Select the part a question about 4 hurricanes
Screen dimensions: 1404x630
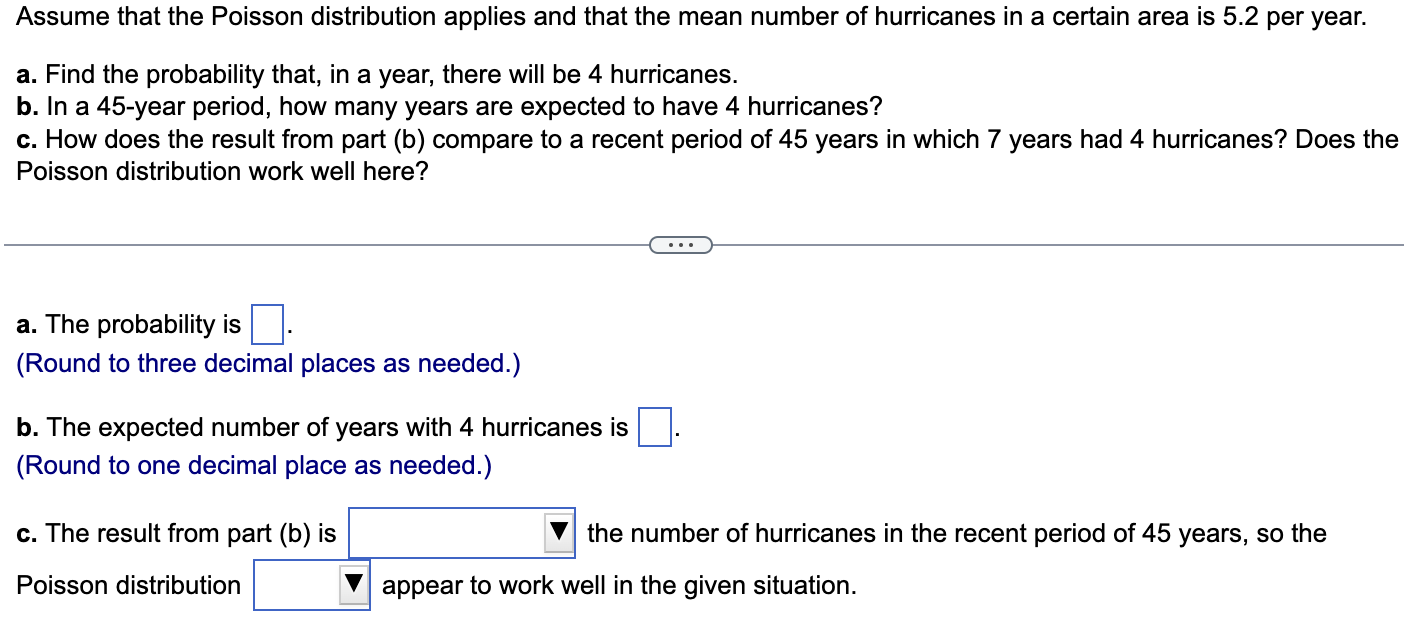[x=378, y=75]
